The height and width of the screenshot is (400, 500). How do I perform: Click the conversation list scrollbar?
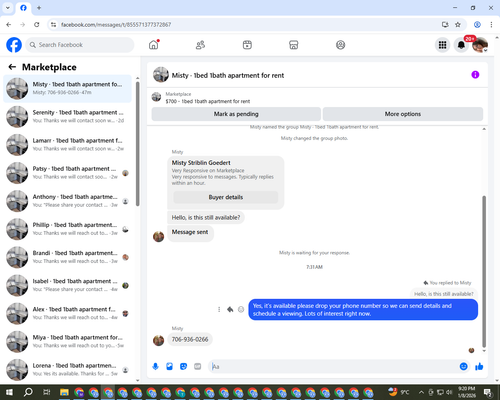click(x=137, y=143)
